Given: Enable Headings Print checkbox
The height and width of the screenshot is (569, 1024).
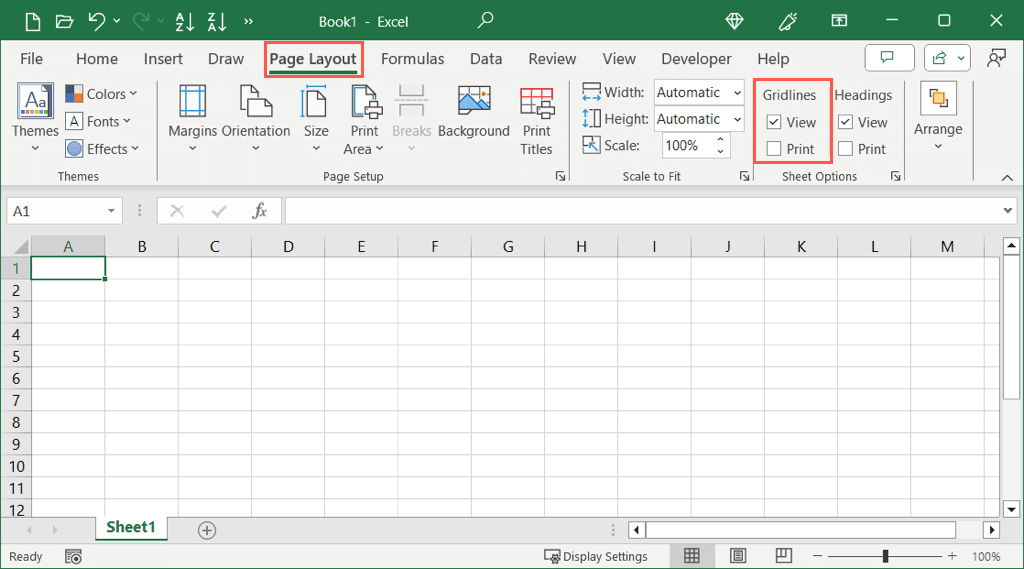Looking at the screenshot, I should 846,149.
